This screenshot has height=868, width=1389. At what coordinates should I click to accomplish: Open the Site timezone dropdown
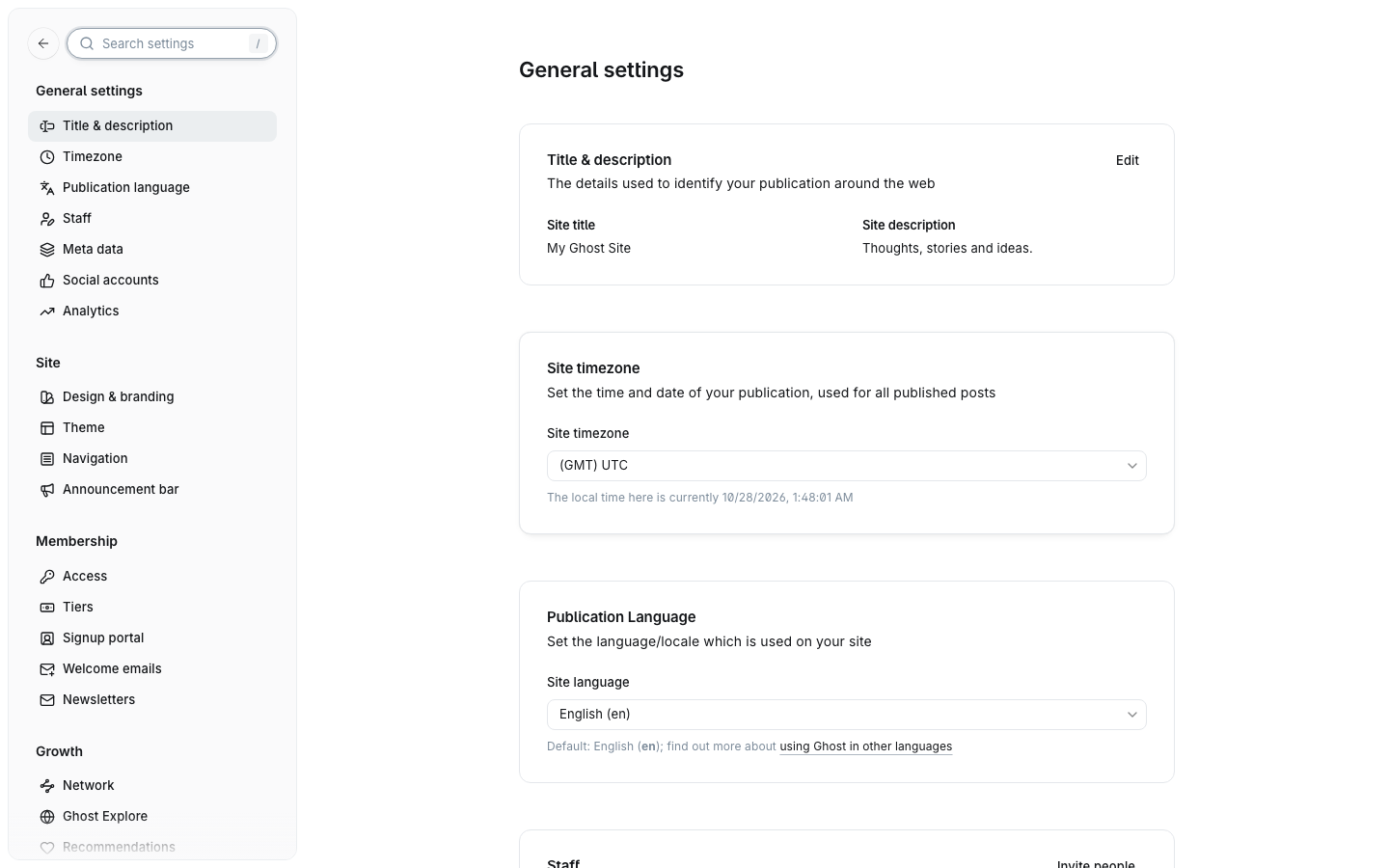847,466
